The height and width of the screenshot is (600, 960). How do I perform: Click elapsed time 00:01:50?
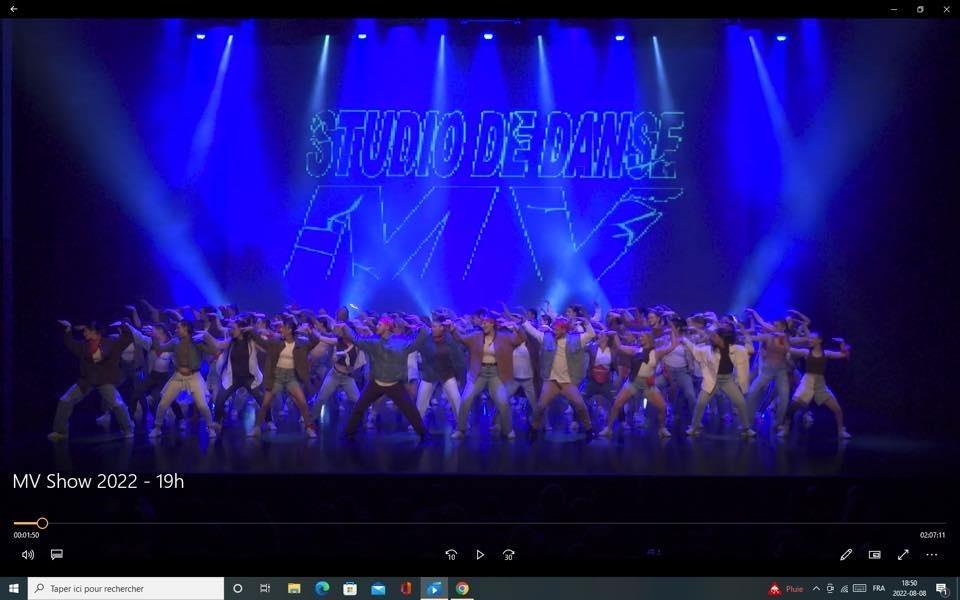click(x=26, y=535)
